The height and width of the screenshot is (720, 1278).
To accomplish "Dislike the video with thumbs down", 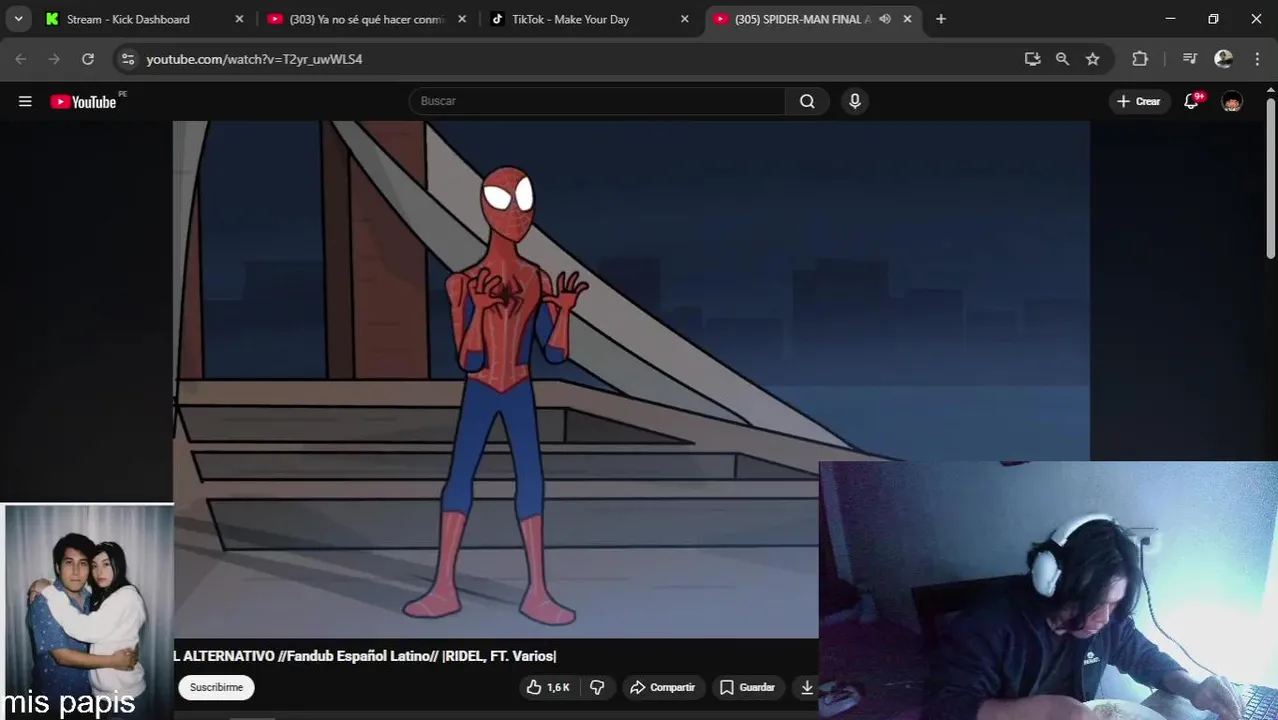I will pos(597,687).
